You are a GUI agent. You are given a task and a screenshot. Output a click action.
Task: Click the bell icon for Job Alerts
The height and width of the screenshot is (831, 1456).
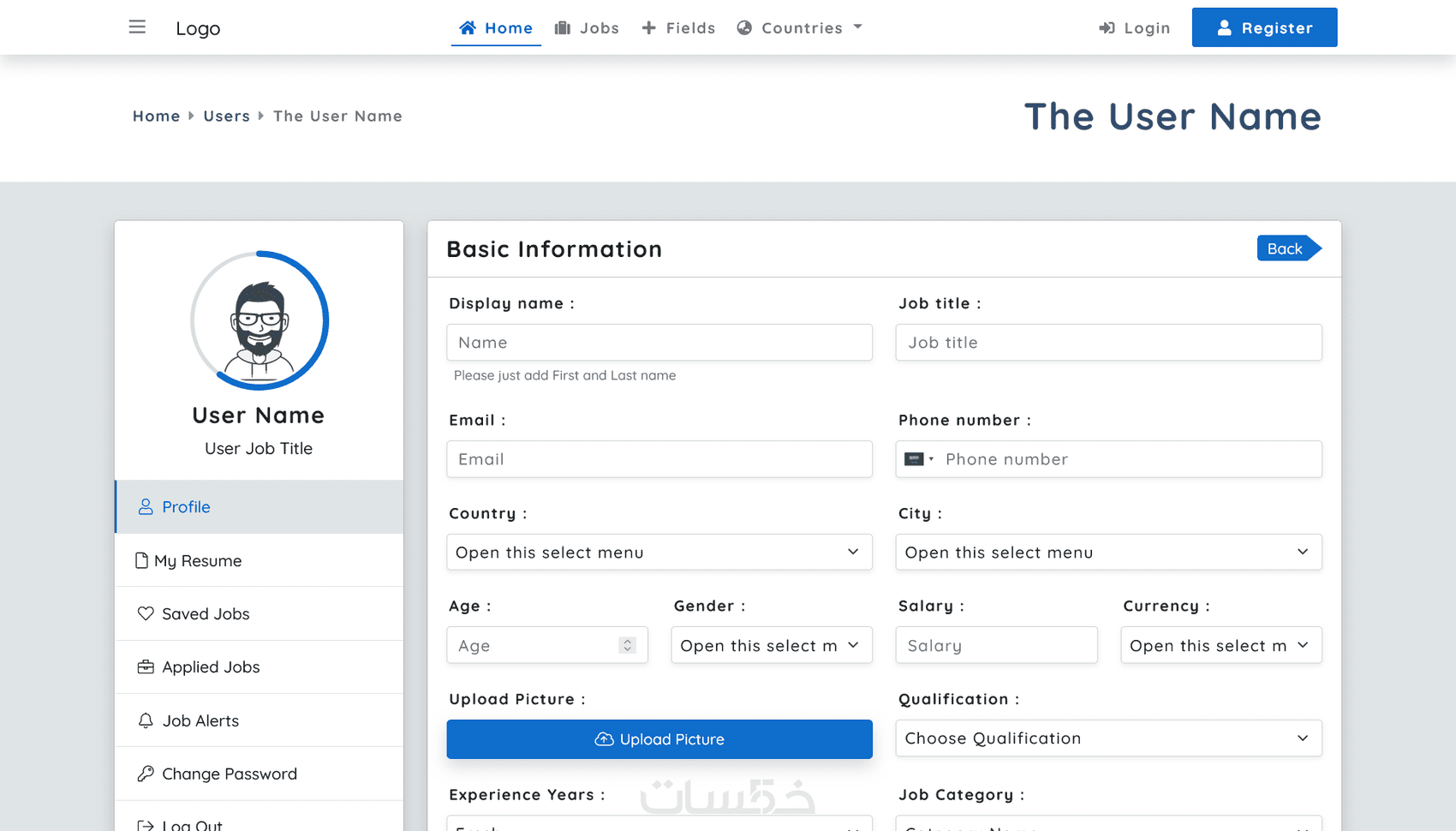145,720
